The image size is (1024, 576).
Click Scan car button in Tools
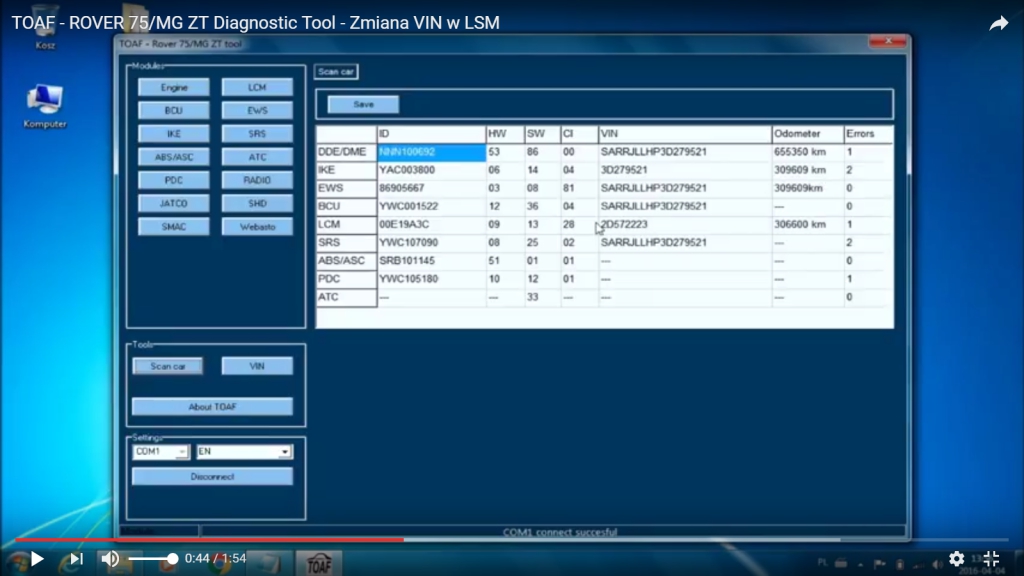tap(168, 366)
